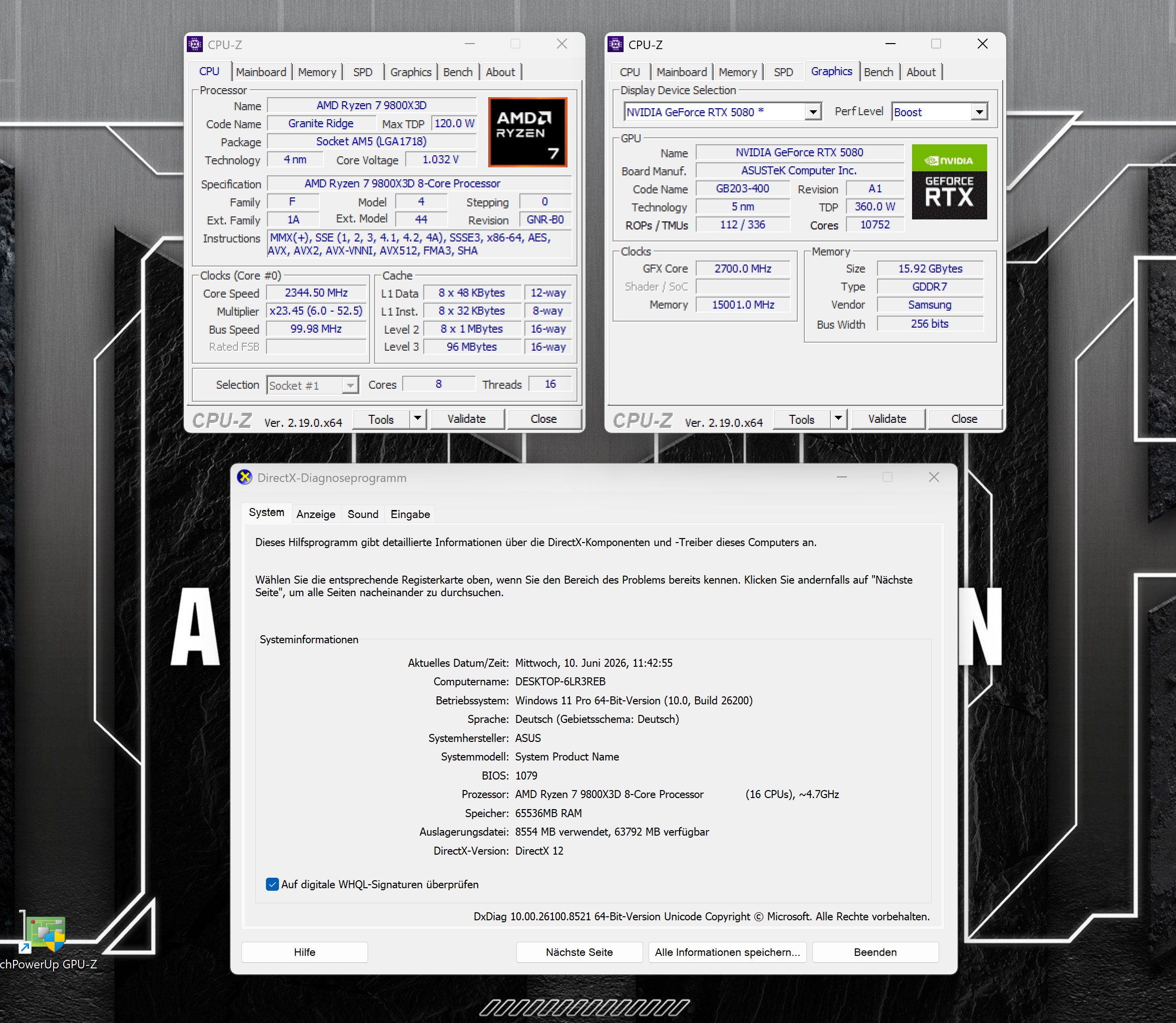The height and width of the screenshot is (1023, 1176).
Task: Click the Core Speed value 2344.50 MHz
Action: tap(316, 293)
